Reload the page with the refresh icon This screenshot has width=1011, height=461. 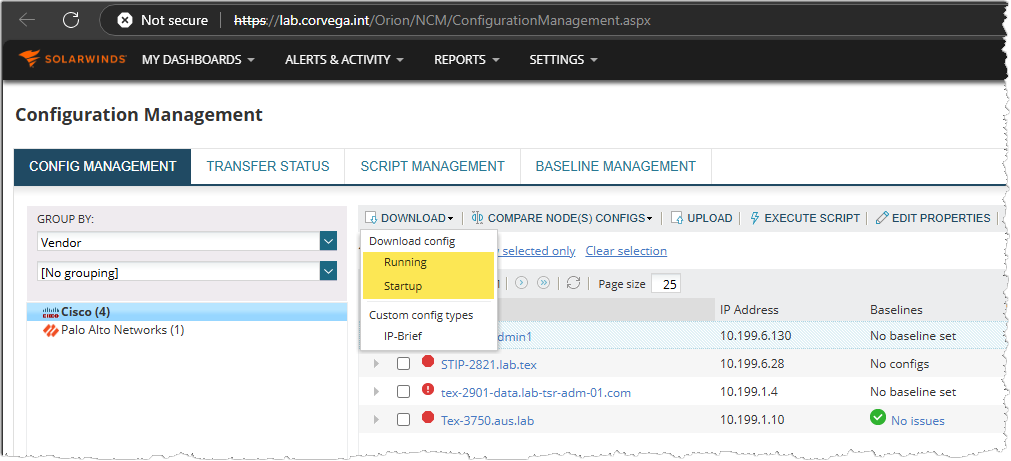point(71,20)
